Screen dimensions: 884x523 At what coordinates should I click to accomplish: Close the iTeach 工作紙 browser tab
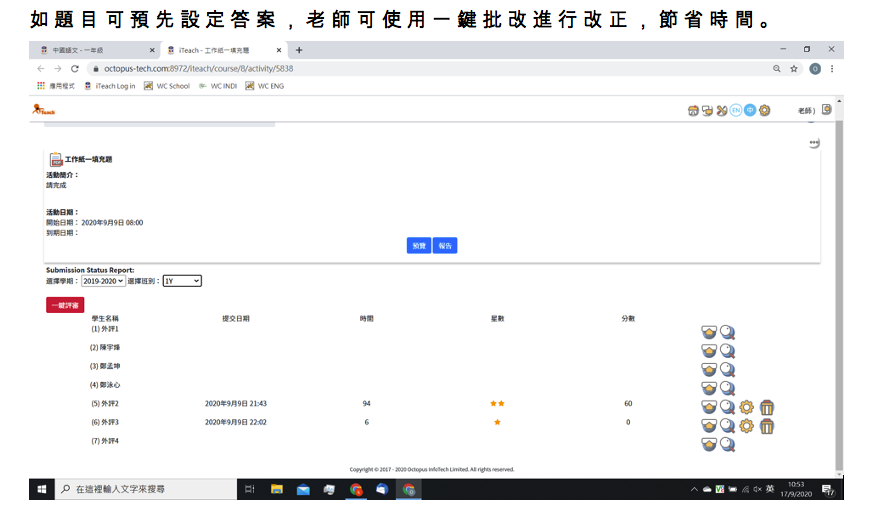279,50
